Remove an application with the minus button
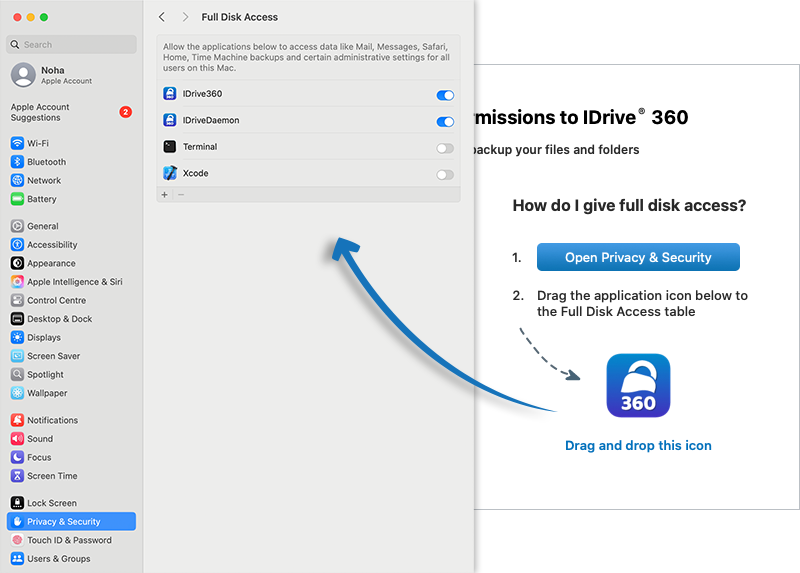This screenshot has height=573, width=800. [181, 195]
